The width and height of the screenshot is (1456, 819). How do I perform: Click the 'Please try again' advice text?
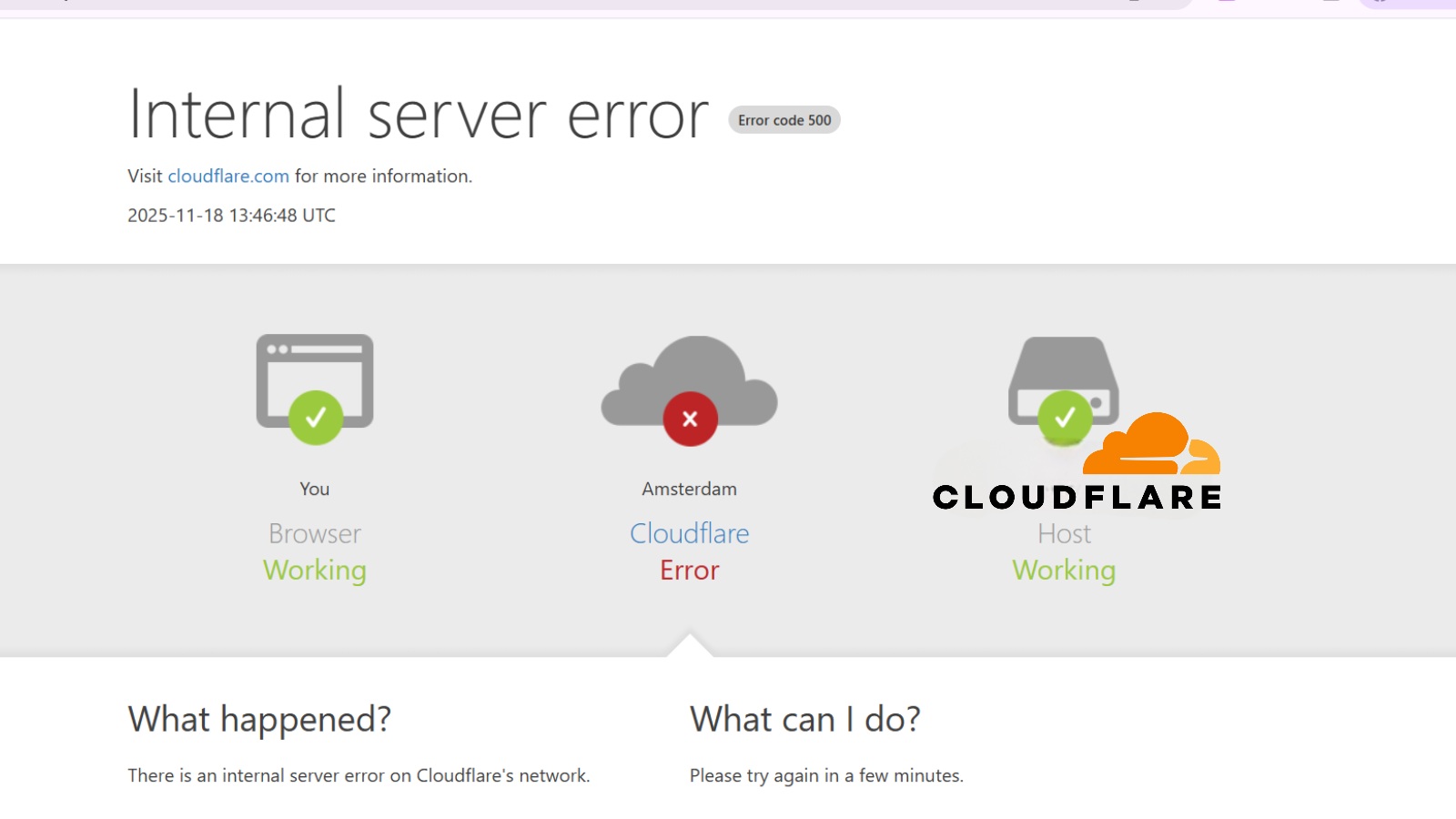point(826,775)
